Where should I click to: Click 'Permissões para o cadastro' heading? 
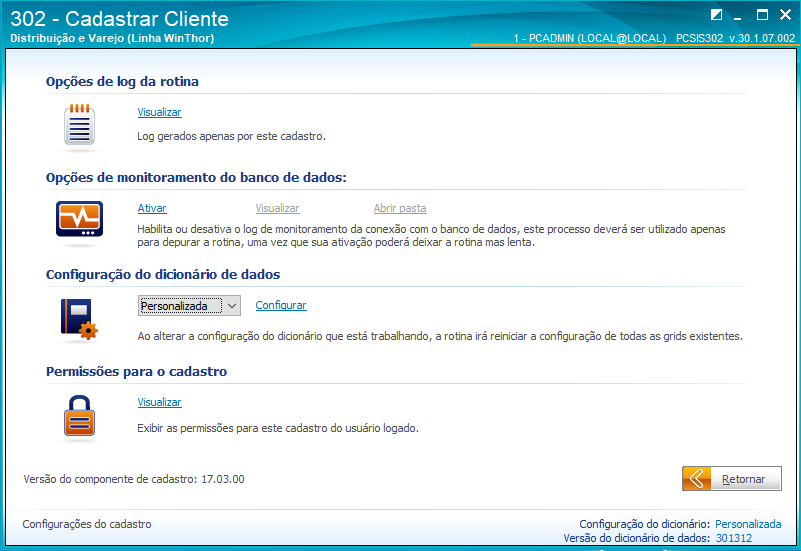(x=136, y=372)
